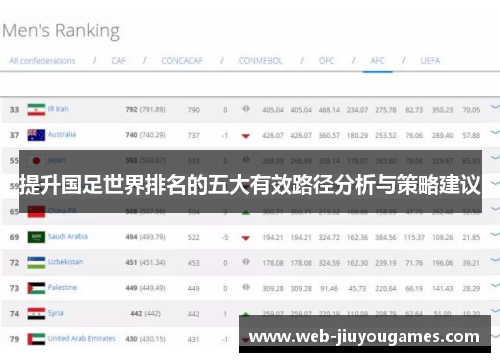
Task: Switch to the CAF tab
Action: tap(119, 61)
